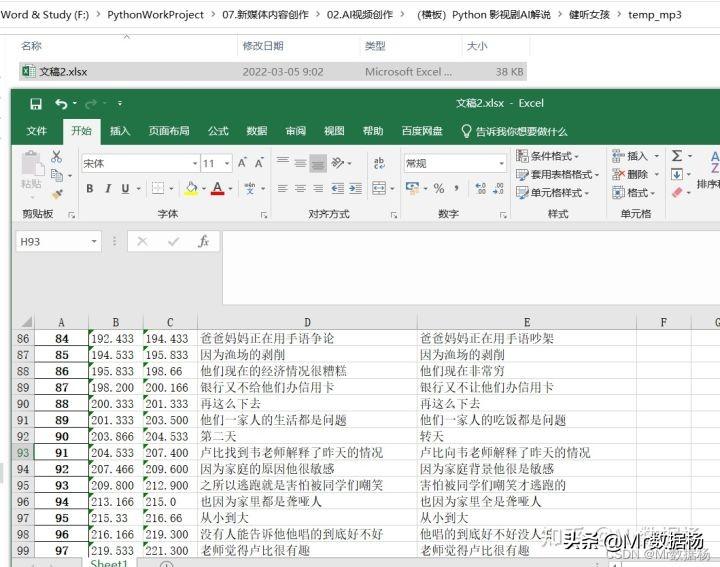This screenshot has height=567, width=720.
Task: Open the Quick Access Toolbar customize arrow
Action: point(120,104)
